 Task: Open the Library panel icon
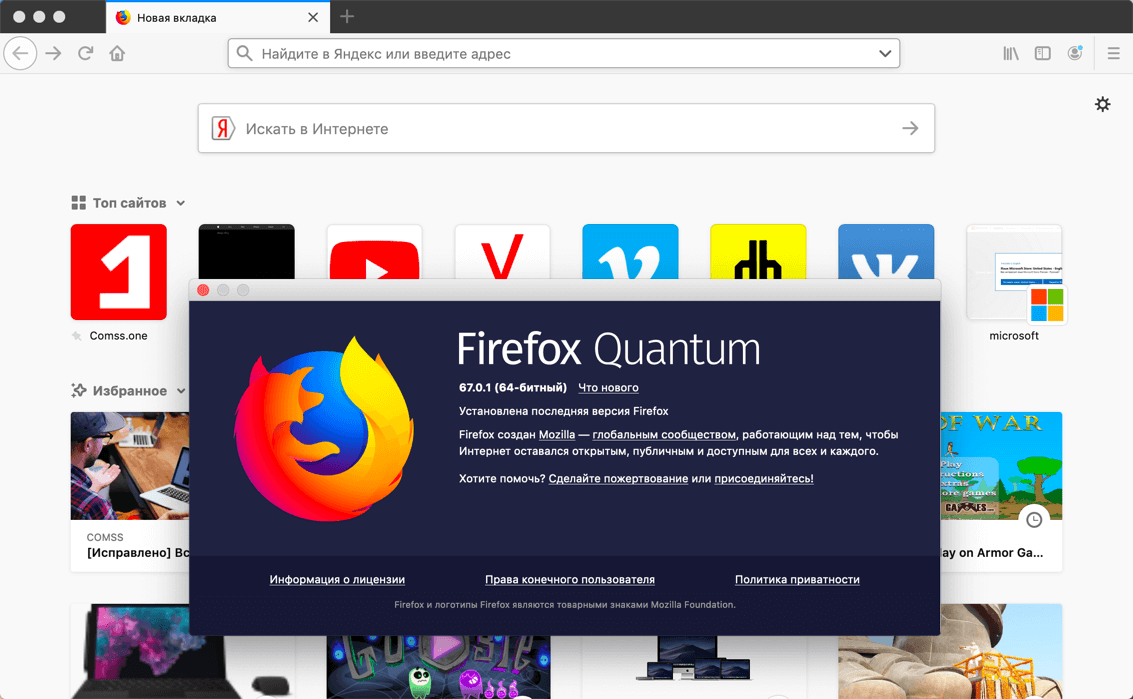(x=1010, y=53)
